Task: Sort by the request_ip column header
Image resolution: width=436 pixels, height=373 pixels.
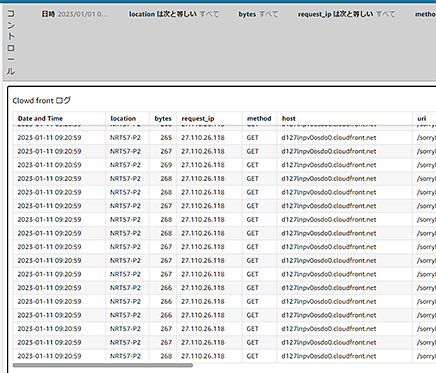Action: (198, 118)
